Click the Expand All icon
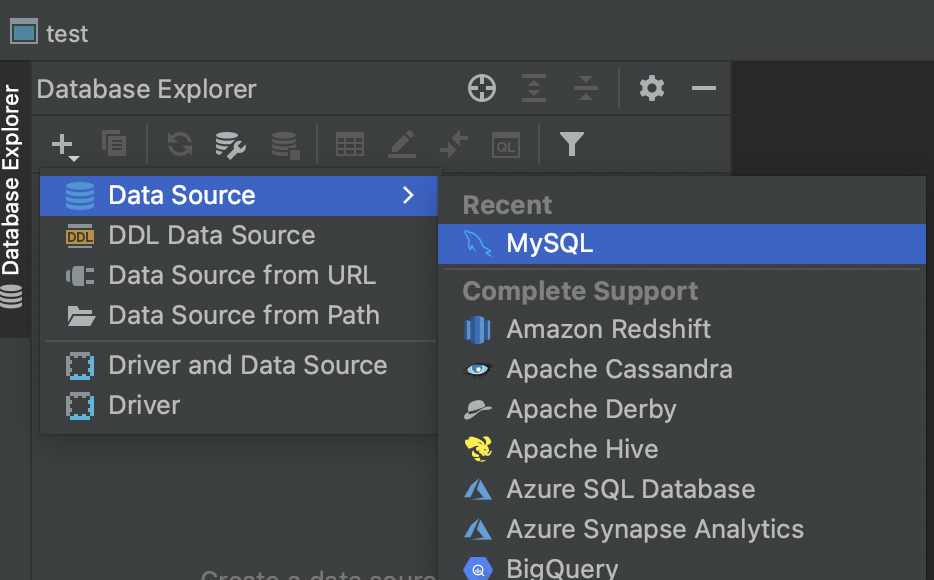The width and height of the screenshot is (934, 580). click(534, 88)
